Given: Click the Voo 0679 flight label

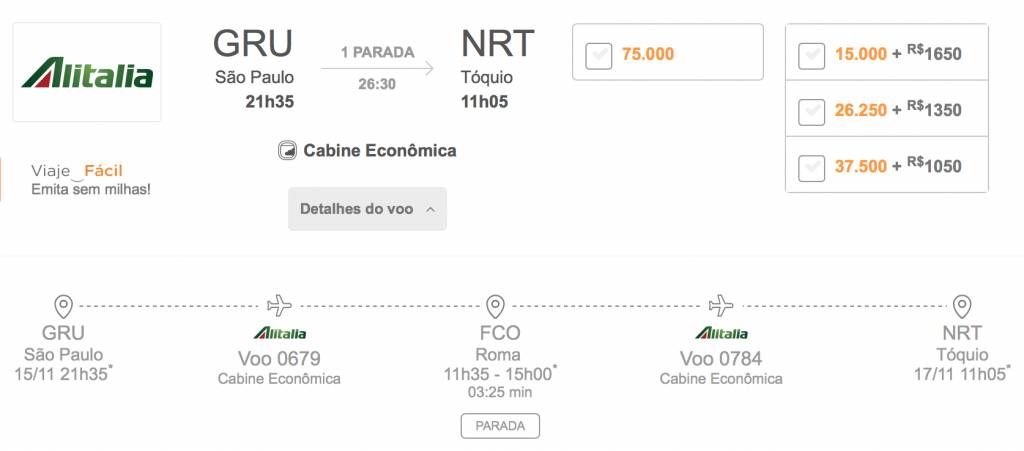Looking at the screenshot, I should tap(280, 358).
